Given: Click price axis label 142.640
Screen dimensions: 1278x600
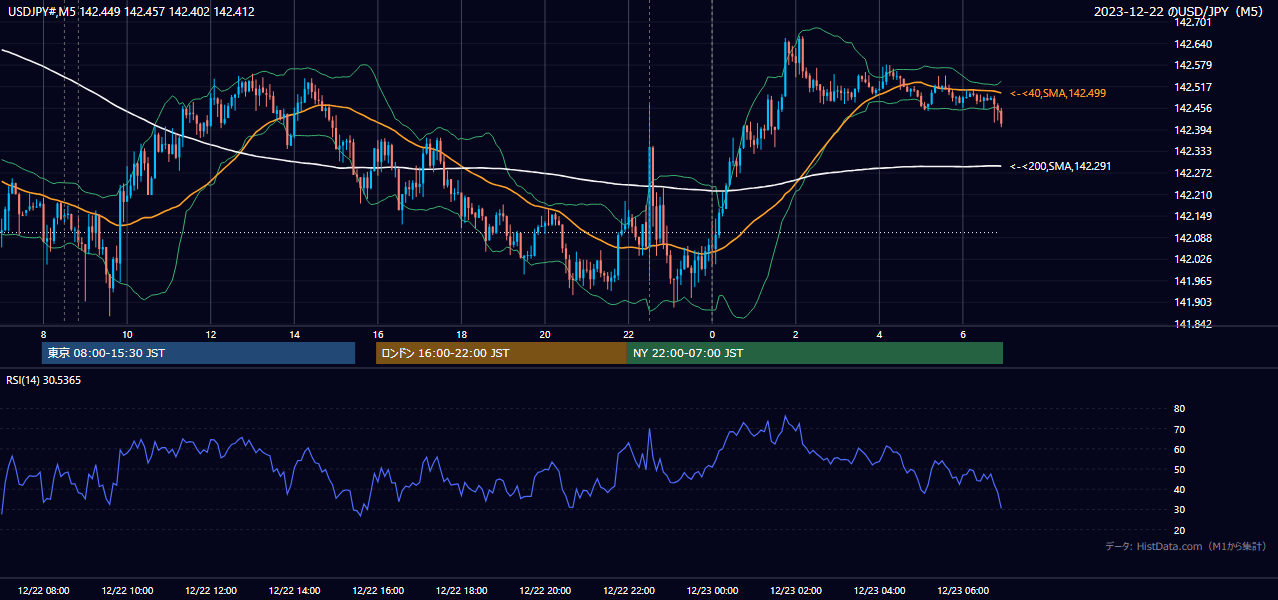Looking at the screenshot, I should pos(1192,44).
